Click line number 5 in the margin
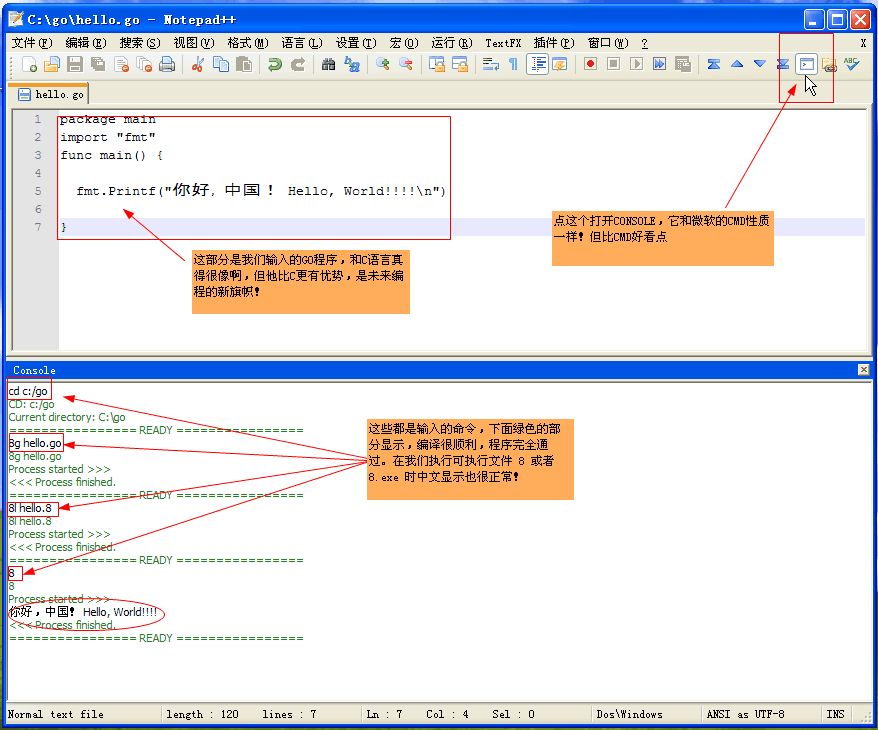878x730 pixels. [x=38, y=191]
